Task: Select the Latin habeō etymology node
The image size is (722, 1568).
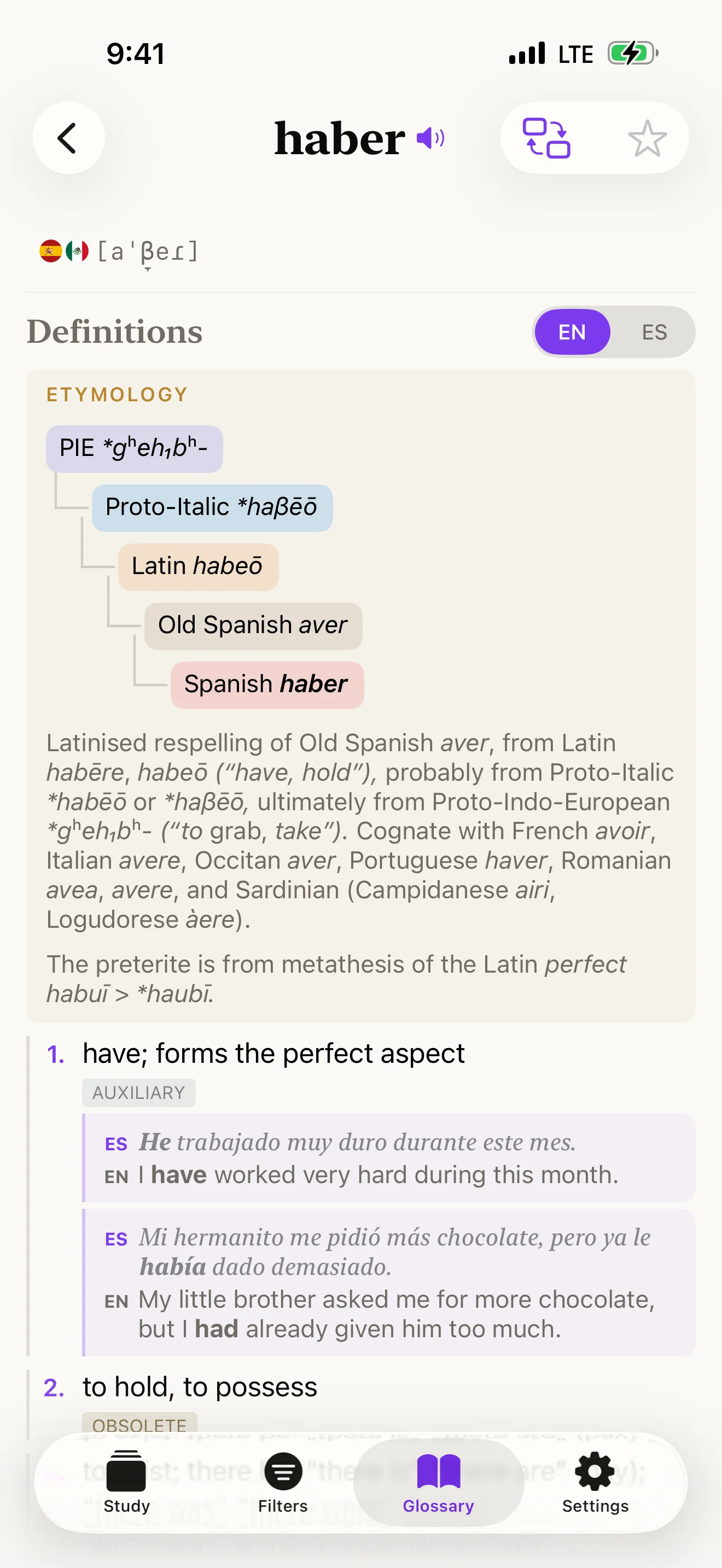Action: pos(198,567)
